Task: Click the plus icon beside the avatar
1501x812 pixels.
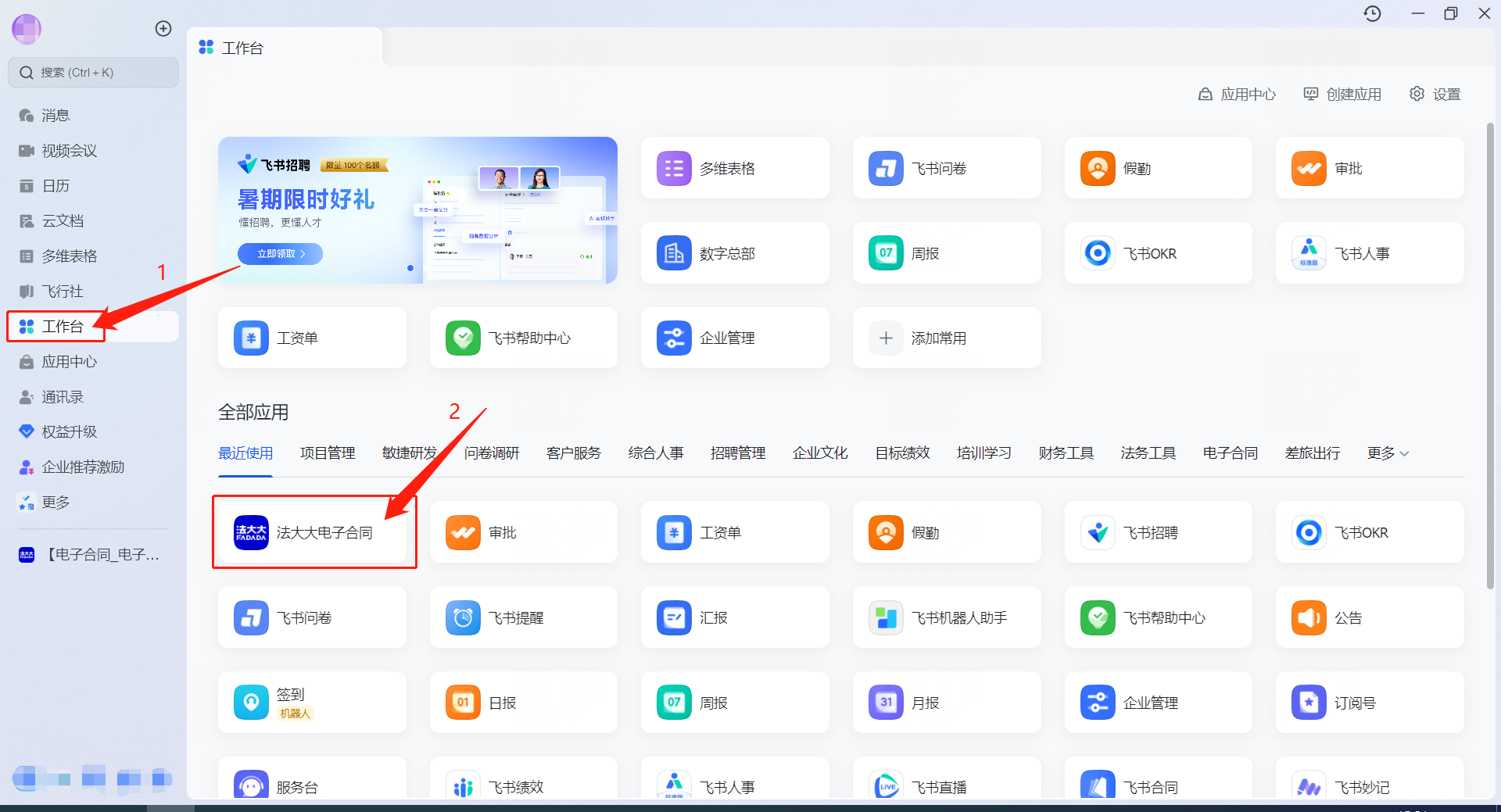Action: (x=163, y=29)
